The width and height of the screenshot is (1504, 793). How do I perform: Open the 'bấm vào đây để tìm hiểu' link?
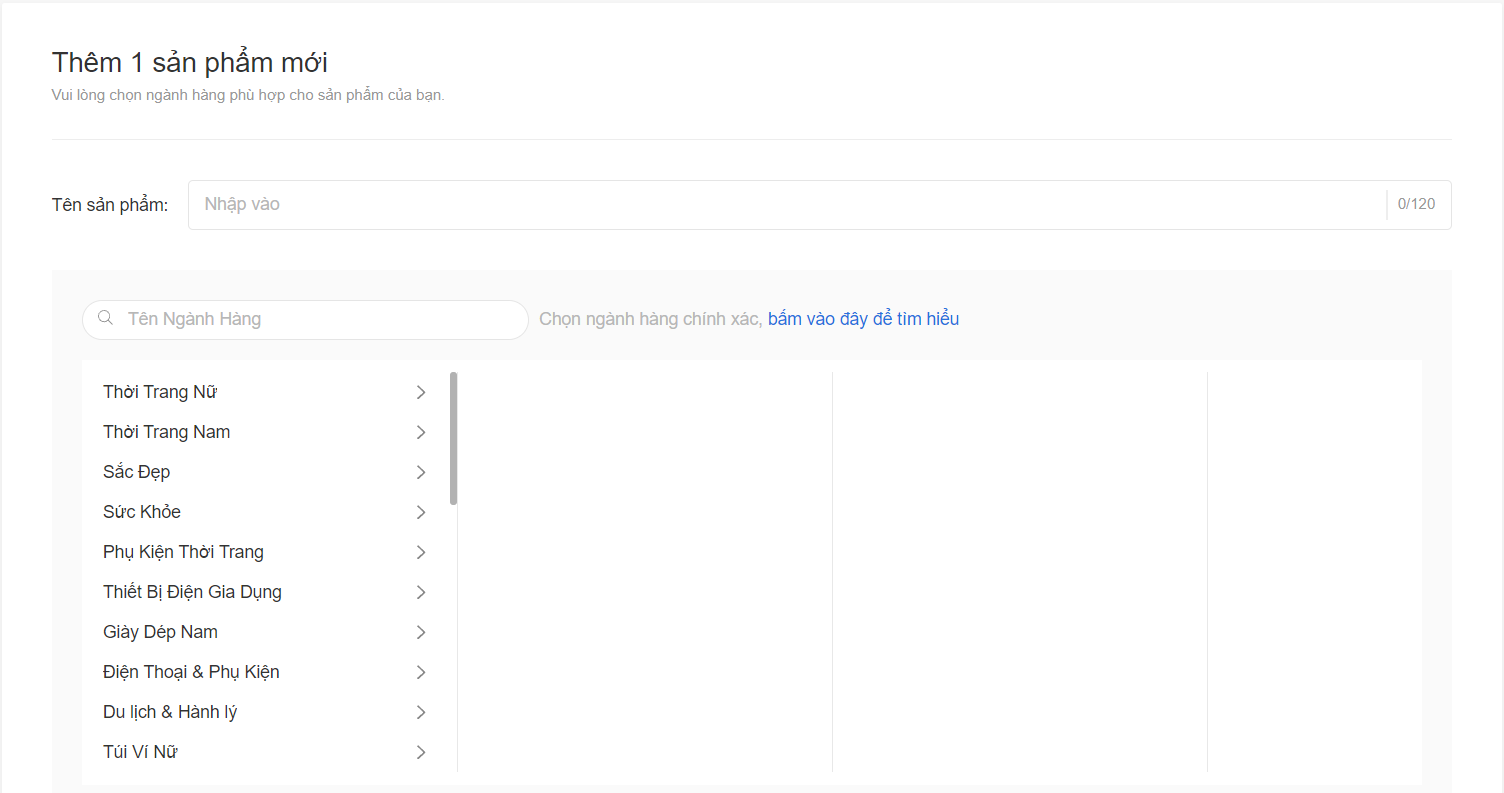click(863, 319)
